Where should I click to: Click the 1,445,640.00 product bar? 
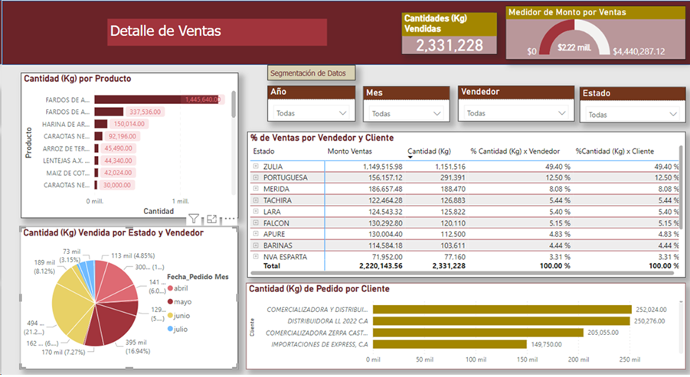pos(157,99)
